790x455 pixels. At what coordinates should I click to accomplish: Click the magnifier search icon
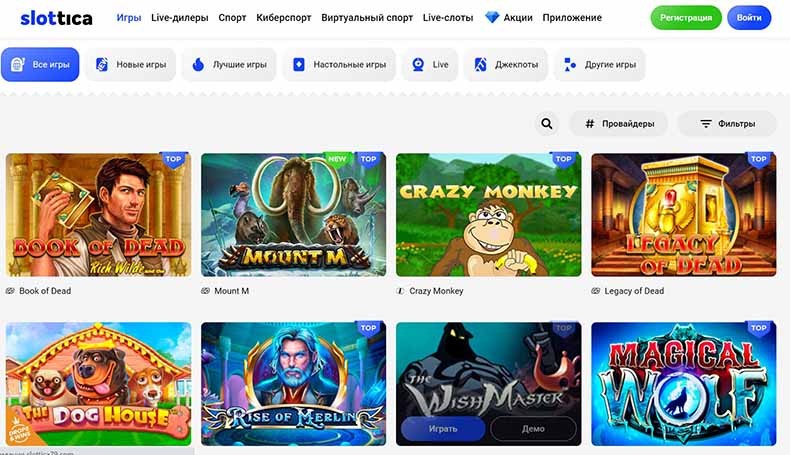[x=547, y=123]
